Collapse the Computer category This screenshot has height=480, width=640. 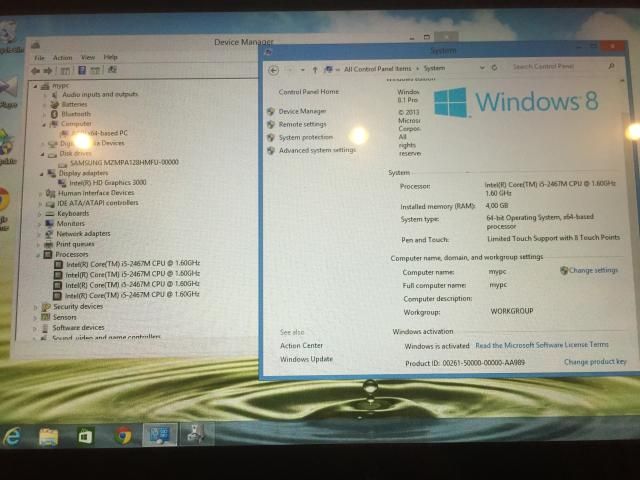tap(44, 124)
